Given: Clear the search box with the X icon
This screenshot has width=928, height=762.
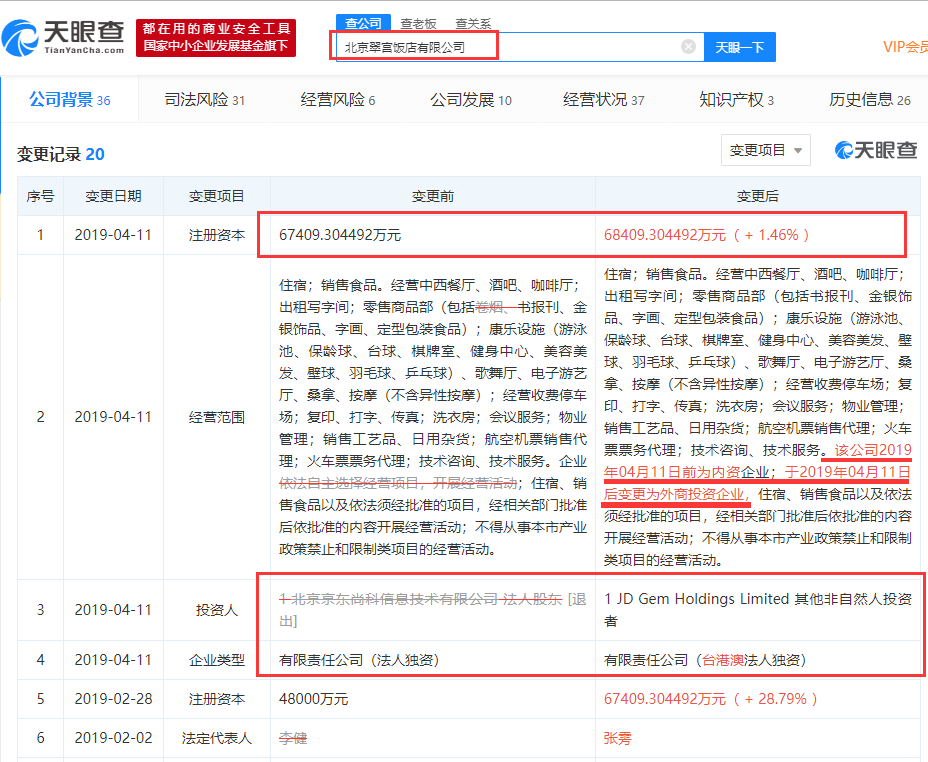Looking at the screenshot, I should (688, 47).
